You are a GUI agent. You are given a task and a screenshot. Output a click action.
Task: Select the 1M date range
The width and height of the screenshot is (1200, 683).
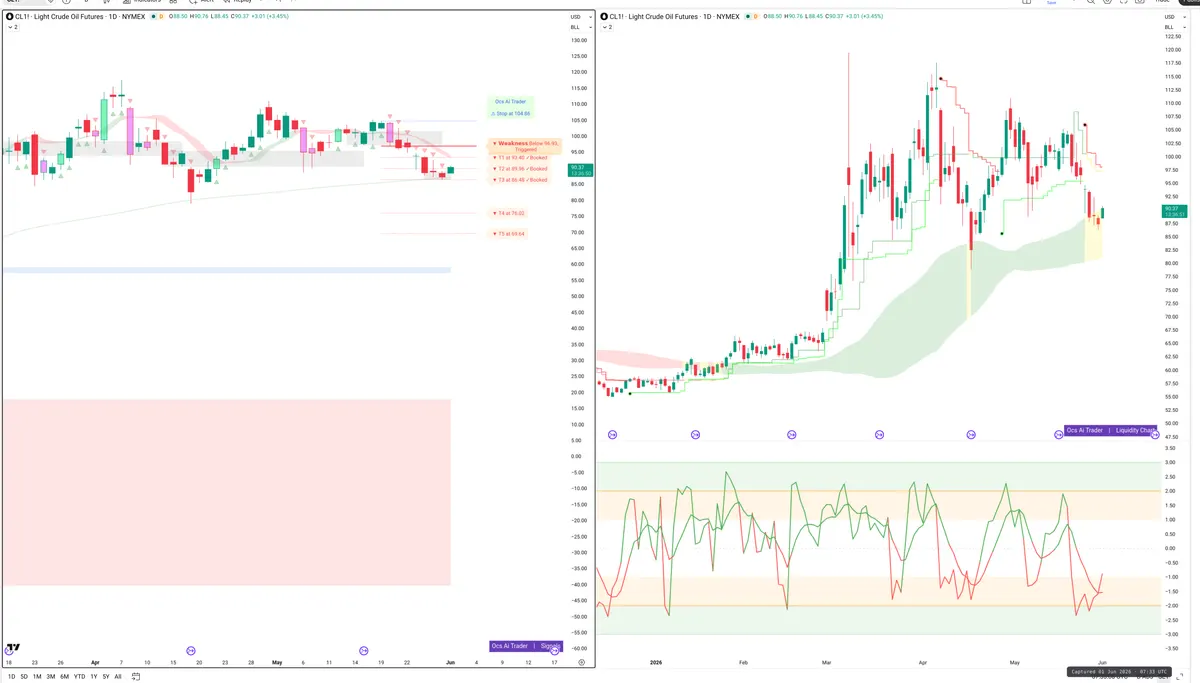37,676
